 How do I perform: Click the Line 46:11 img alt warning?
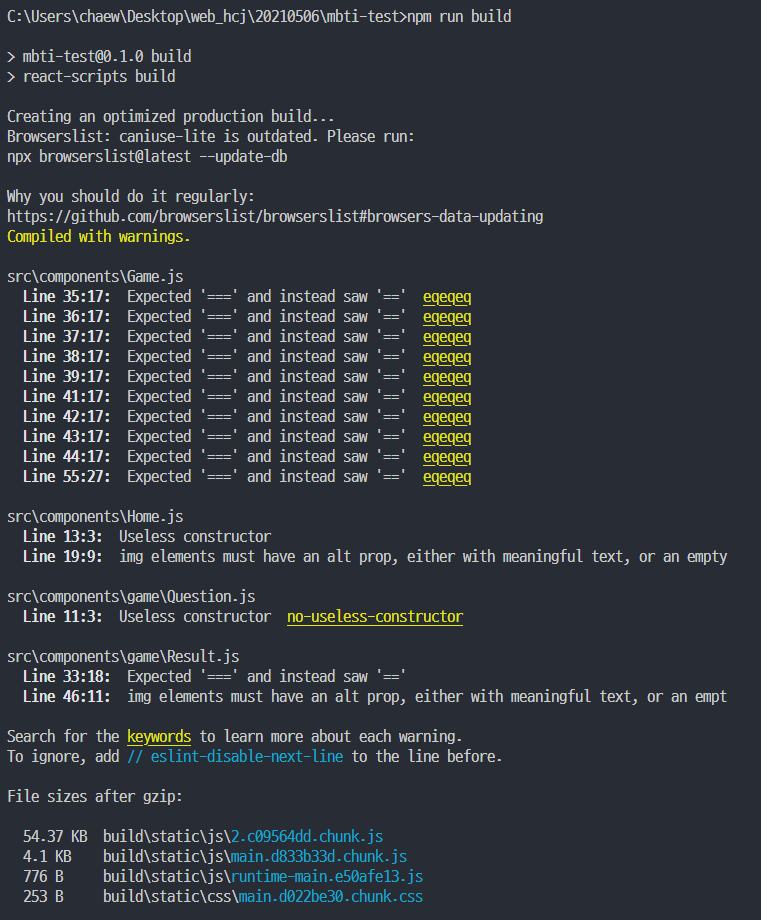[x=375, y=696]
